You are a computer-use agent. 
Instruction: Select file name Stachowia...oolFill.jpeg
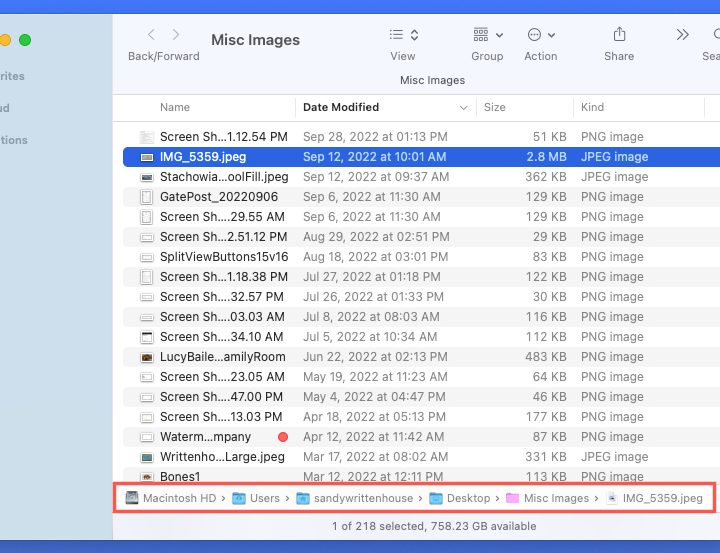tap(224, 177)
